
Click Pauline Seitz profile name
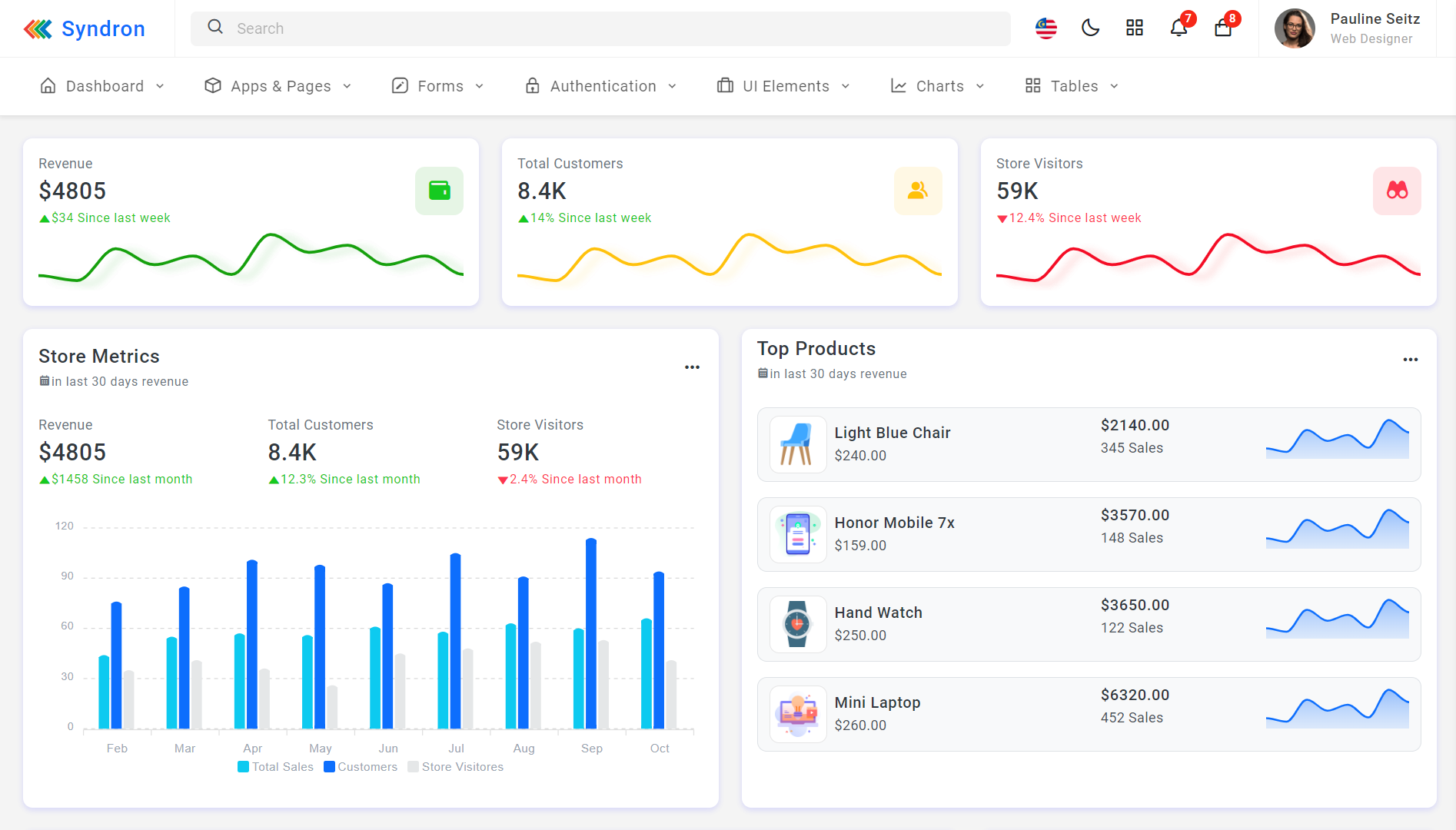coord(1375,18)
